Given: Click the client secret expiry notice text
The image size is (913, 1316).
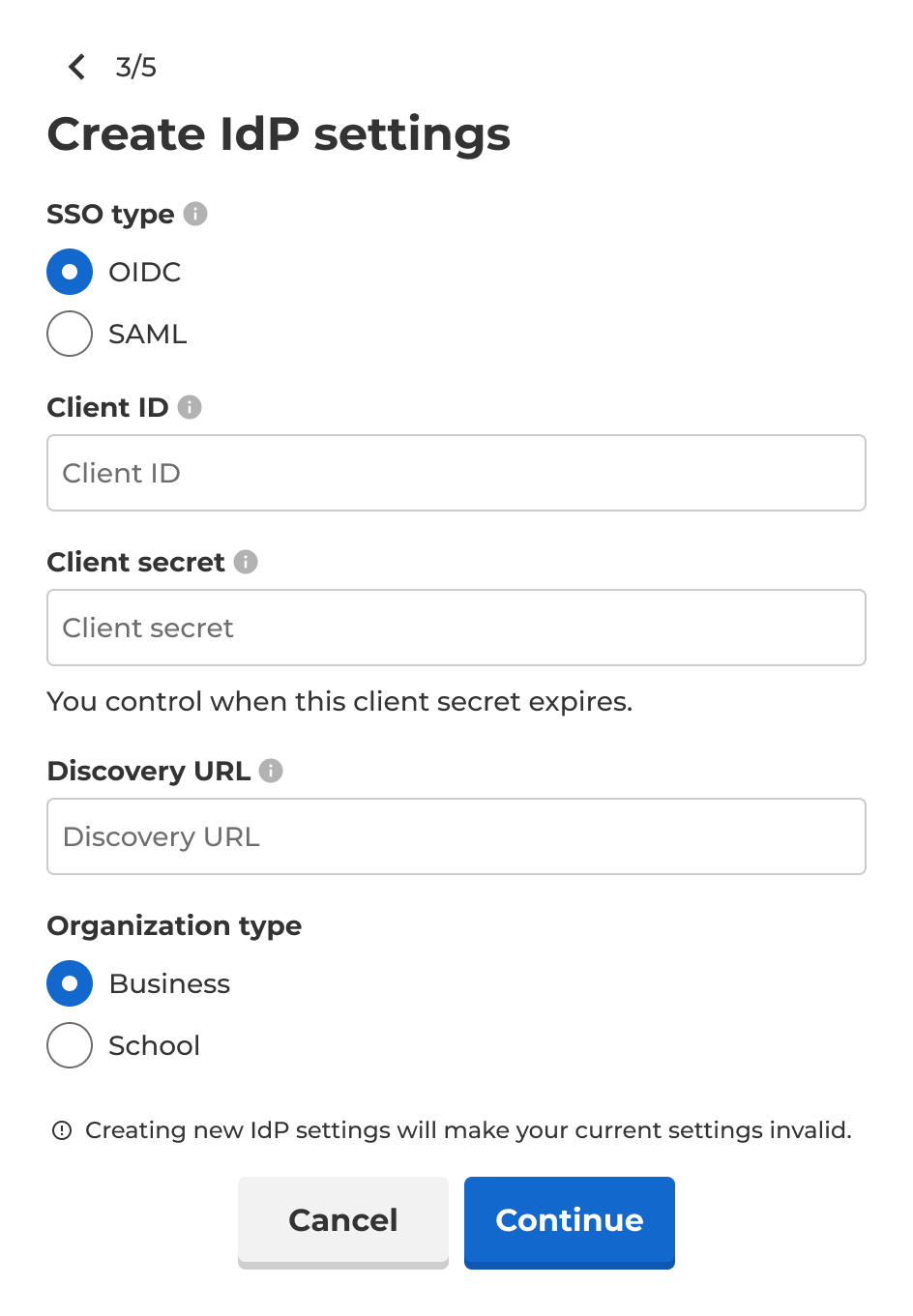Looking at the screenshot, I should (x=339, y=701).
